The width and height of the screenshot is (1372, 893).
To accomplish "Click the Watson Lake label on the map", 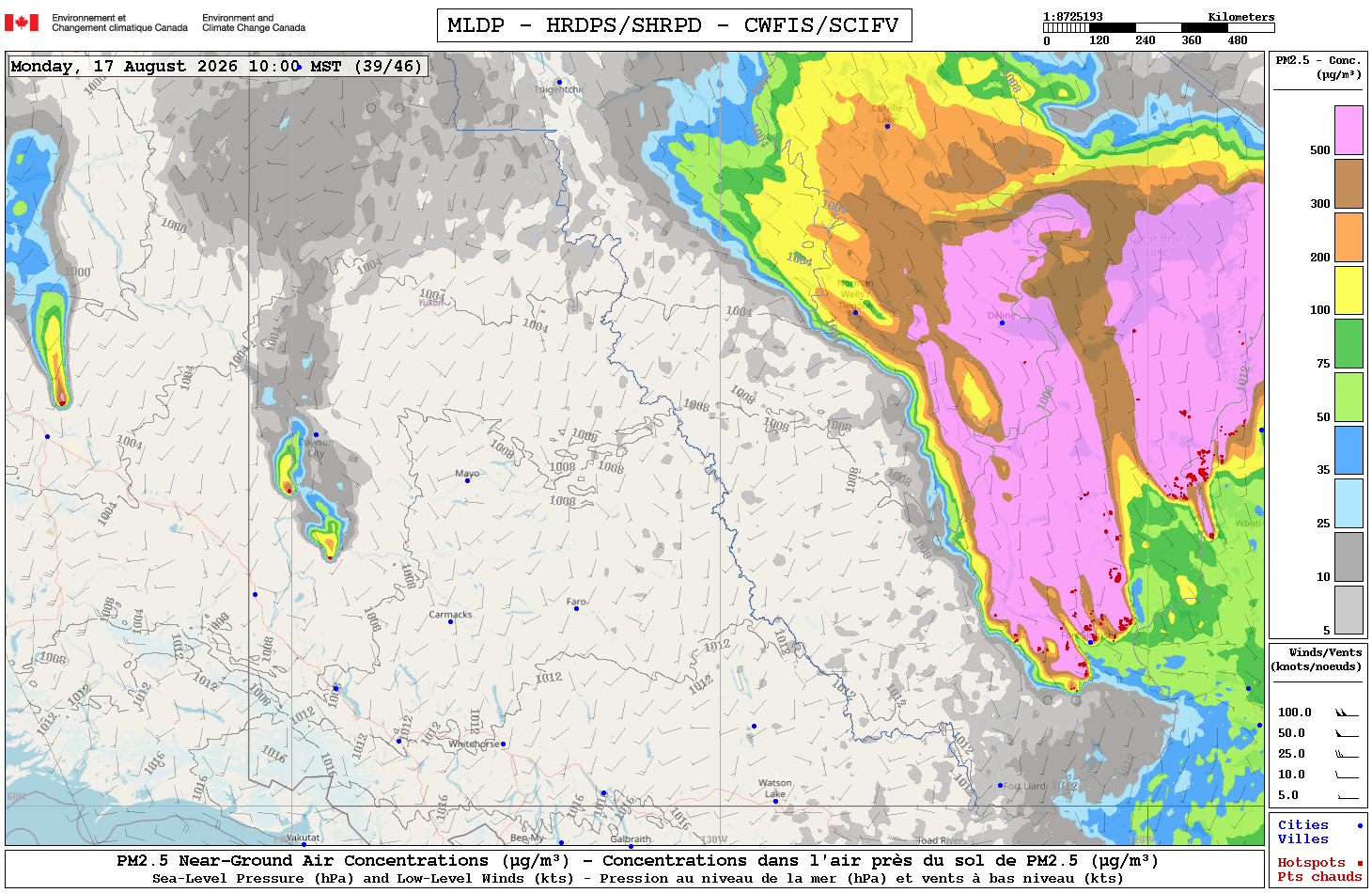I will (775, 789).
